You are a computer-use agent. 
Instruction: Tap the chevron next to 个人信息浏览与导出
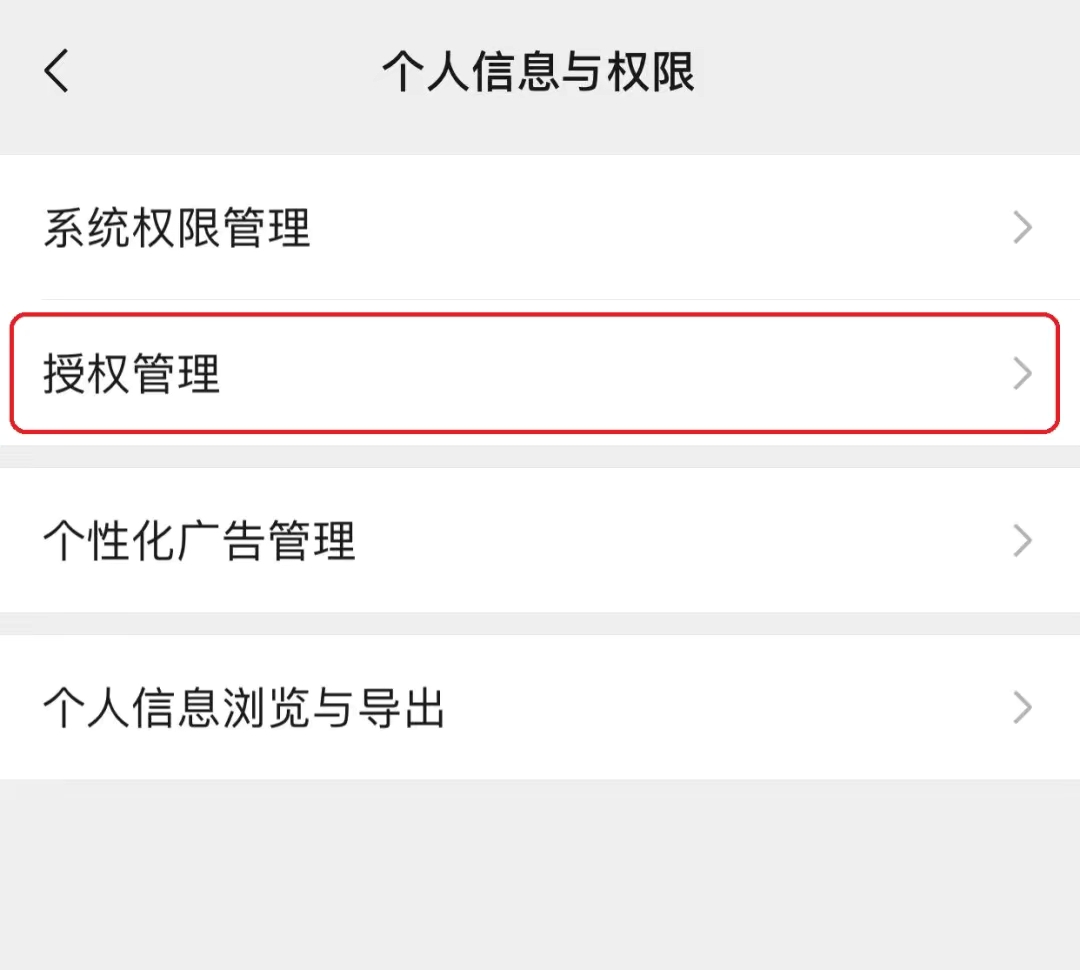click(x=1022, y=707)
